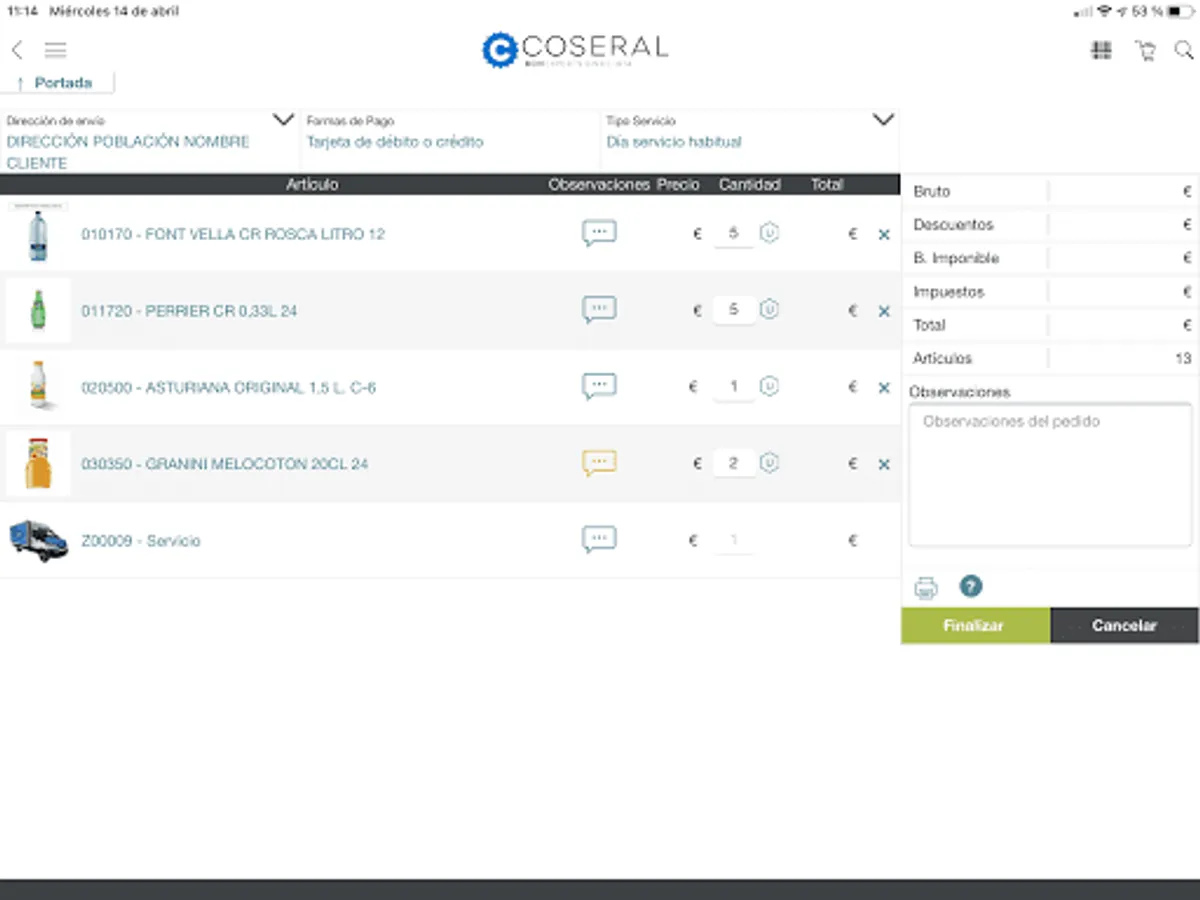The image size is (1200, 900).
Task: Click the Bruto summary row
Action: coord(1050,191)
